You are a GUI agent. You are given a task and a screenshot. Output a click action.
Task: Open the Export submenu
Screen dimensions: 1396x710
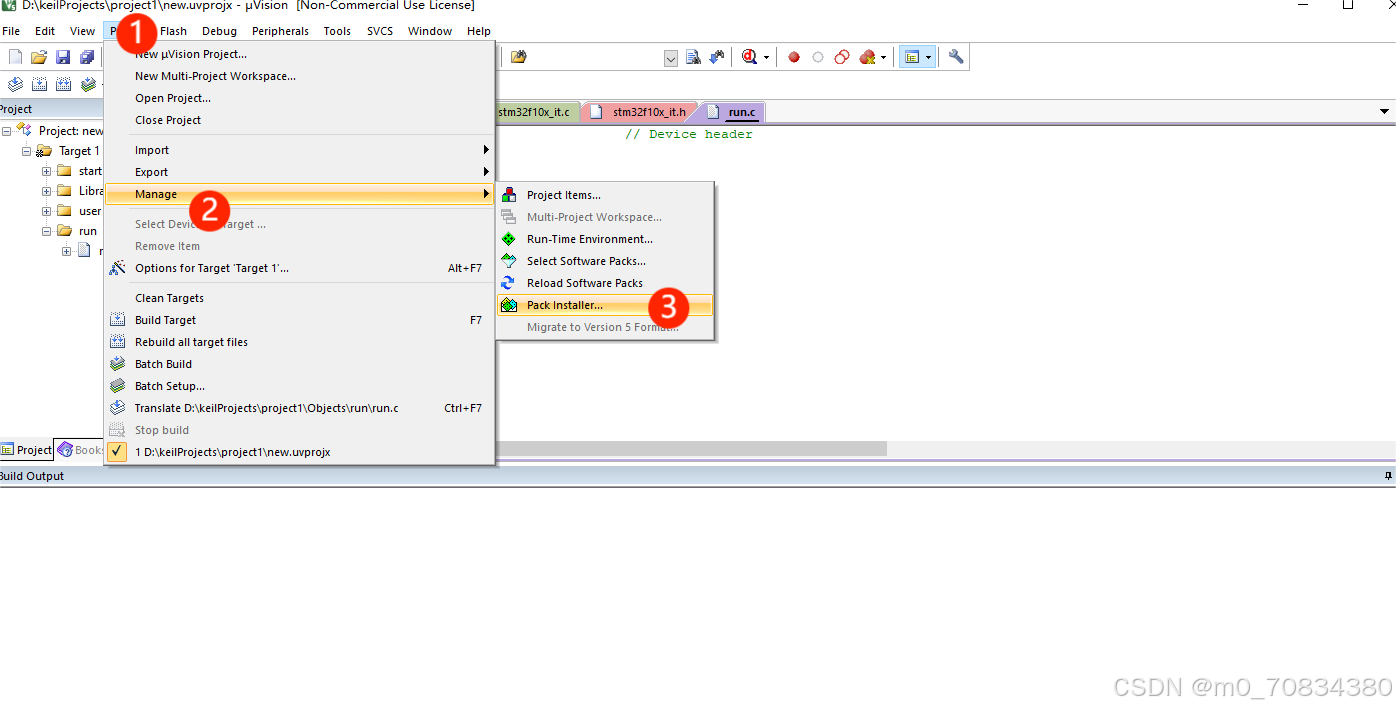[x=300, y=172]
